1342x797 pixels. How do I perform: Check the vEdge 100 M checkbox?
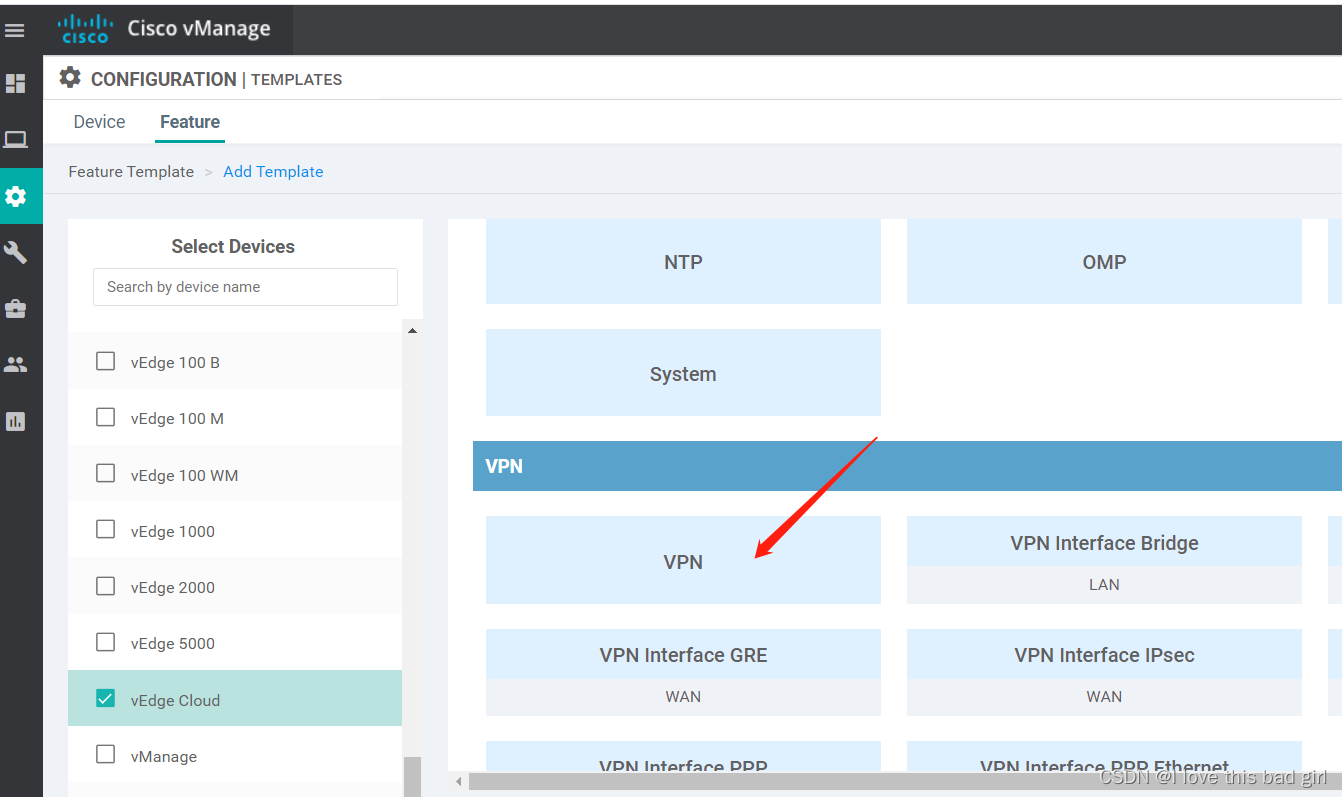(105, 417)
